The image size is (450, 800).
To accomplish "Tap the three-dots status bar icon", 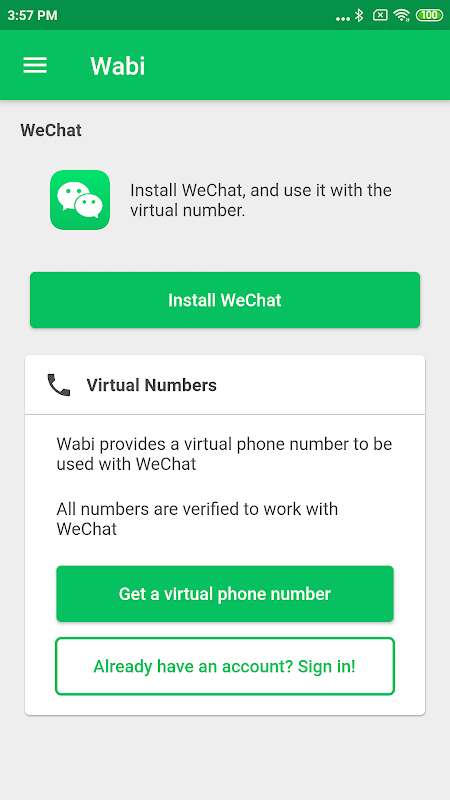I will 343,19.
